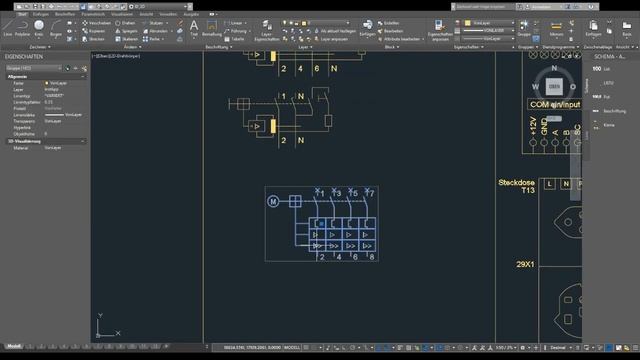
Task: Activate the Kopieren copy tool
Action: click(x=94, y=31)
